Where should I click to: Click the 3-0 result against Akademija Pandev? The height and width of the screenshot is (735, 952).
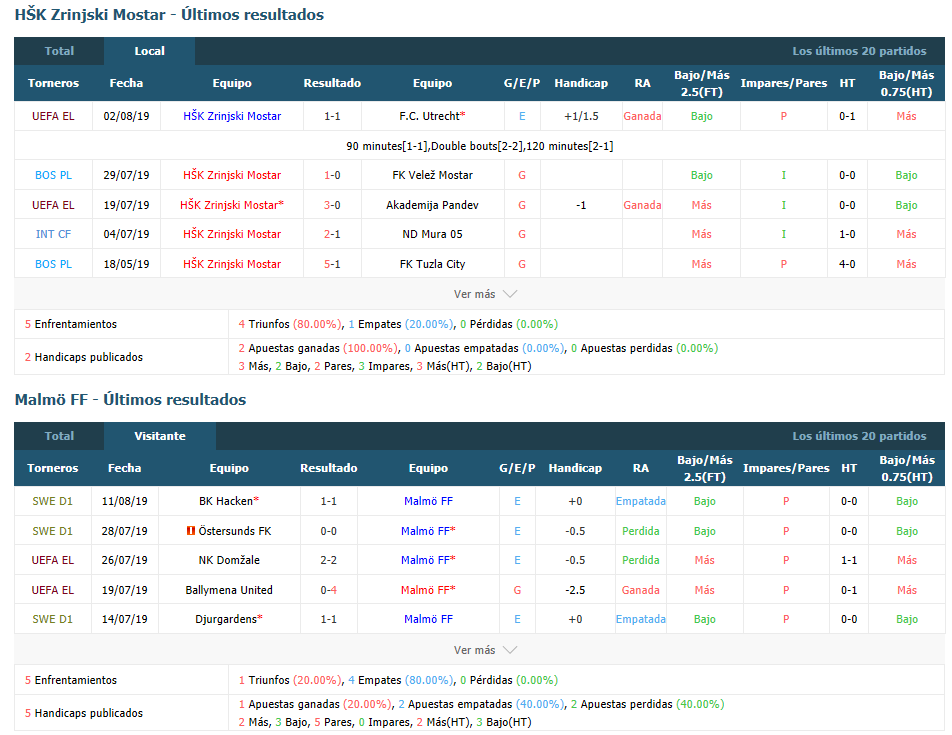332,205
